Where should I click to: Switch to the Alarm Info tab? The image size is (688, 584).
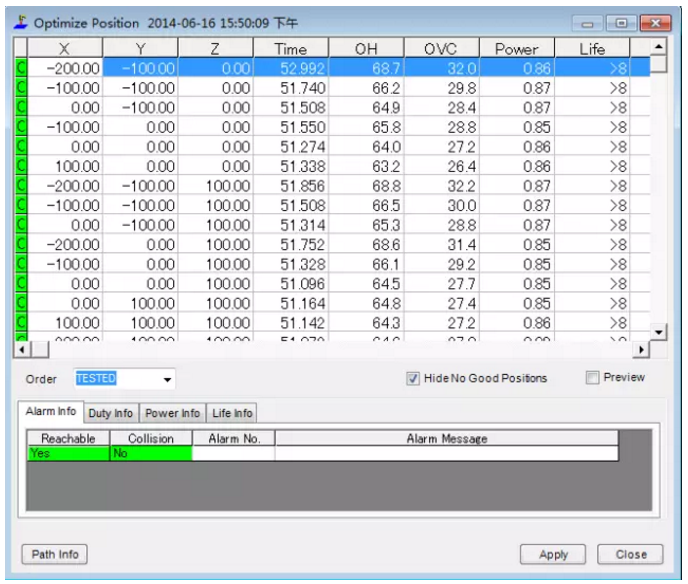50,412
